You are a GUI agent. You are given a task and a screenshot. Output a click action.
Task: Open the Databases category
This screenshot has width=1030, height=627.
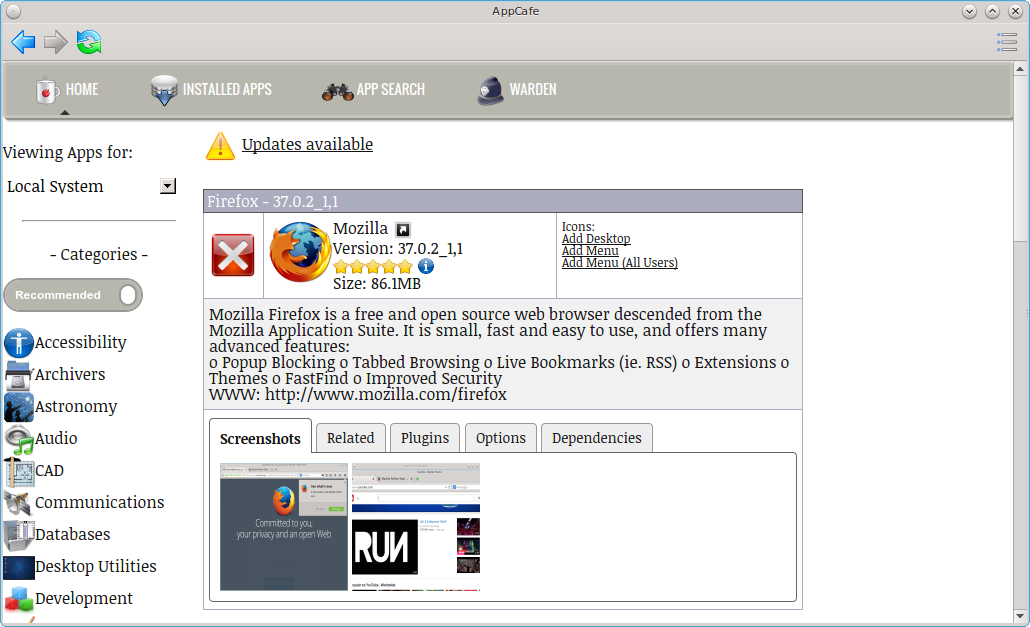[72, 535]
